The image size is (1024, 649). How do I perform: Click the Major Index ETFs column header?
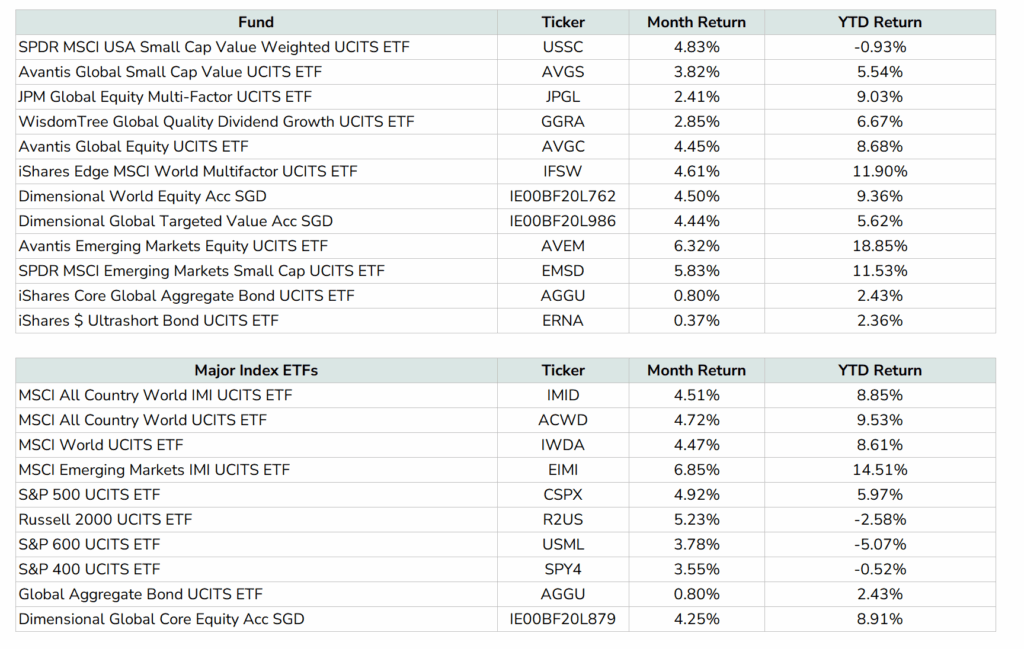(256, 370)
